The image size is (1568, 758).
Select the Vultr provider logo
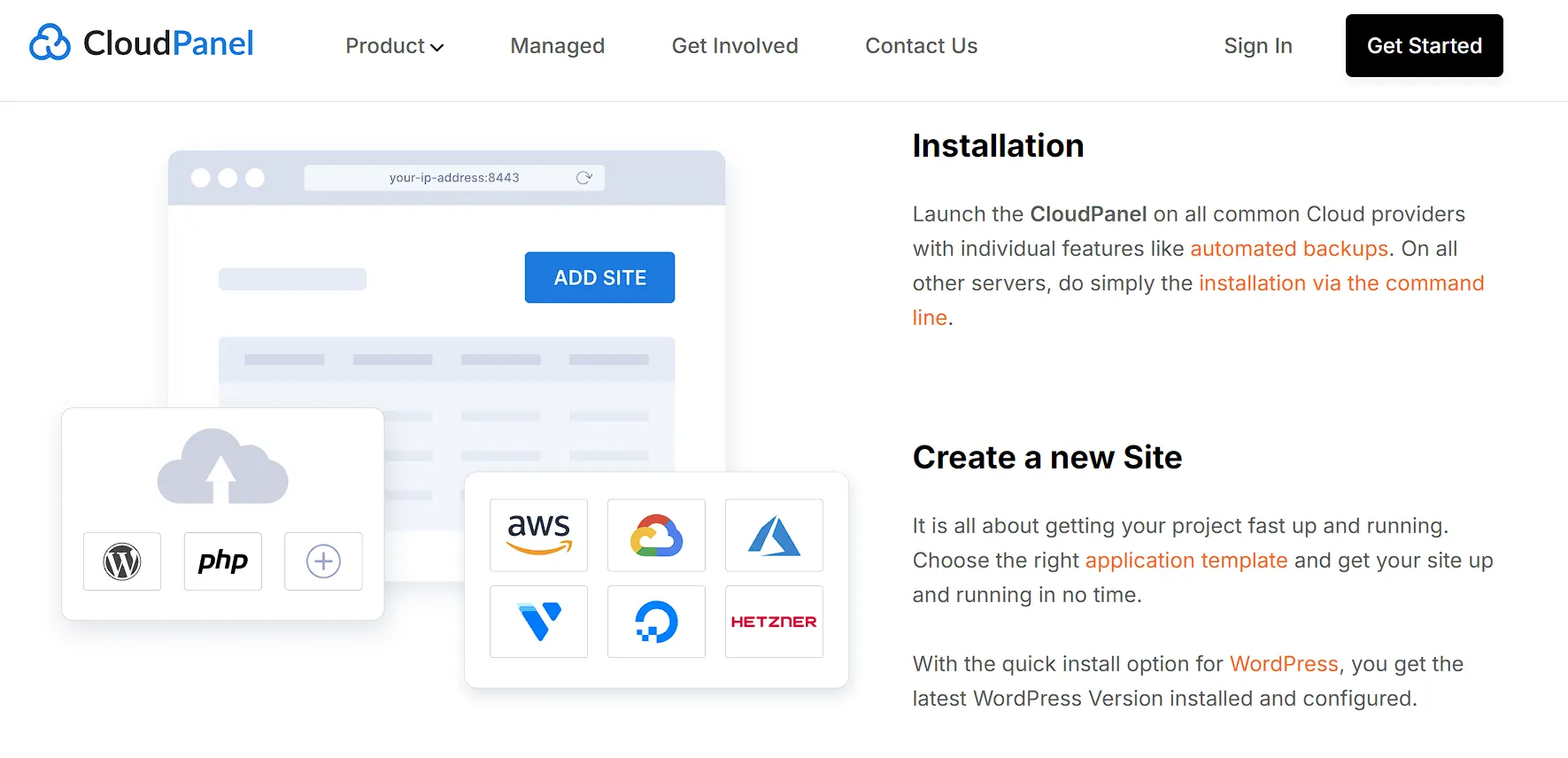[x=538, y=622]
